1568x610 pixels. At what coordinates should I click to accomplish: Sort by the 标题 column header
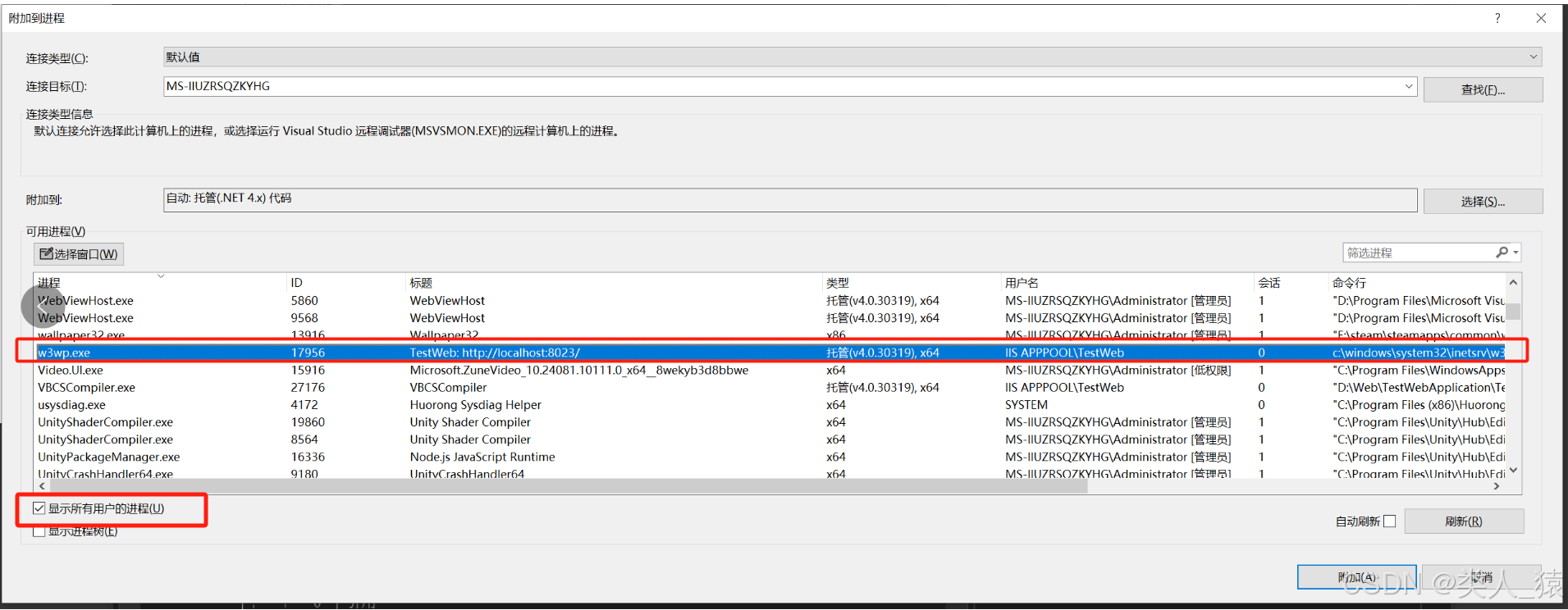pyautogui.click(x=613, y=282)
